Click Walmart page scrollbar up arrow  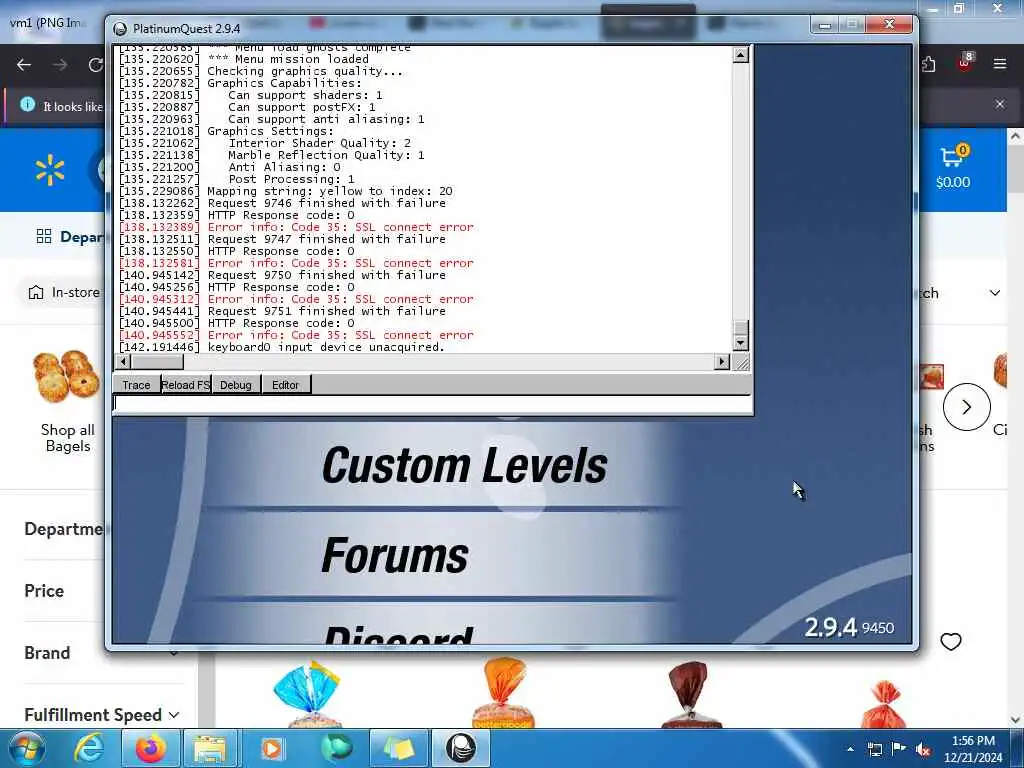coord(1015,136)
